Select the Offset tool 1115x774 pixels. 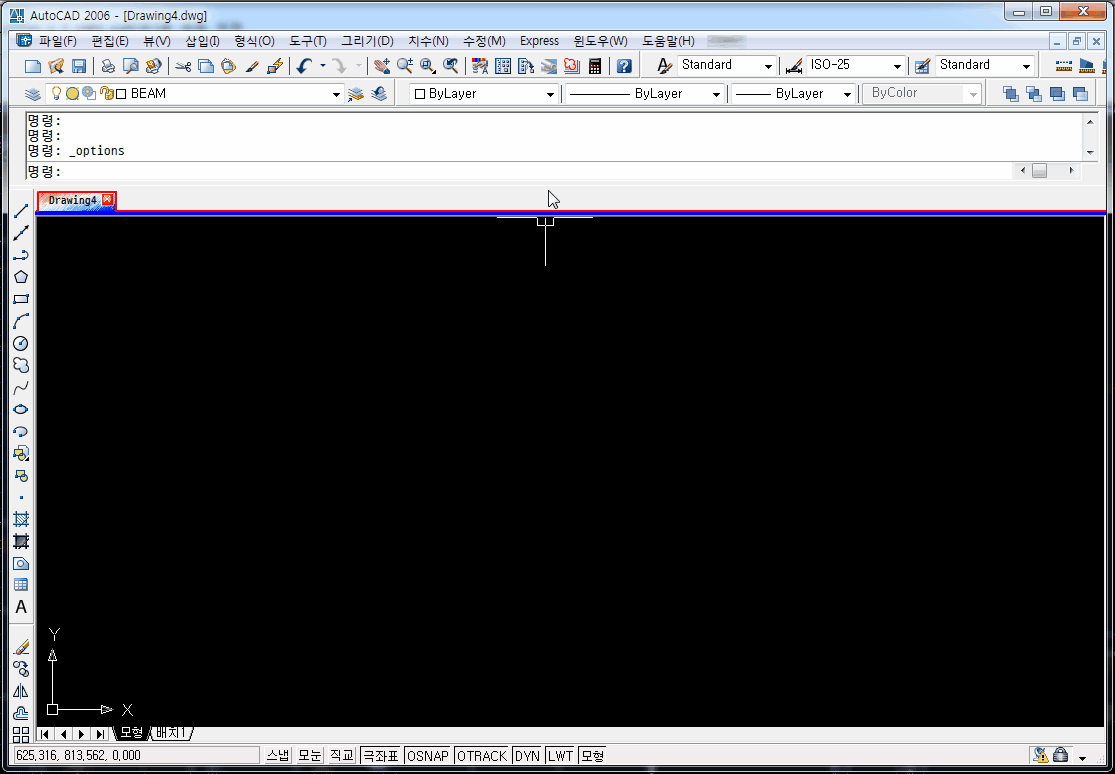21,713
